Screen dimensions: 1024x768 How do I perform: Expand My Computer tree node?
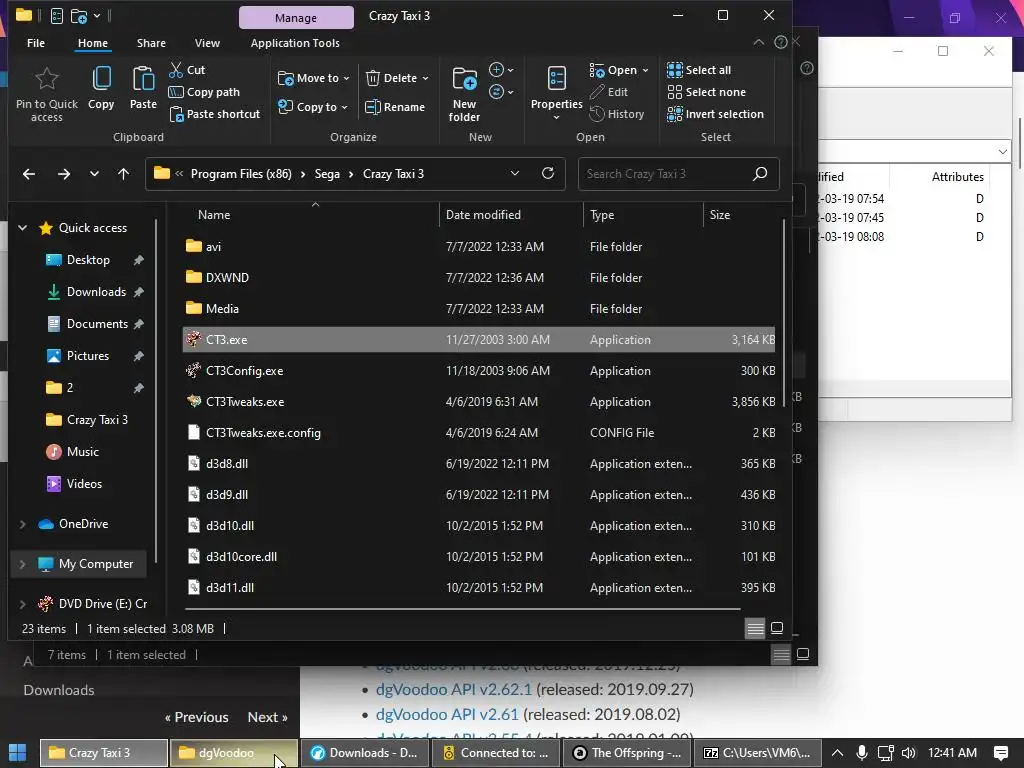click(x=23, y=564)
